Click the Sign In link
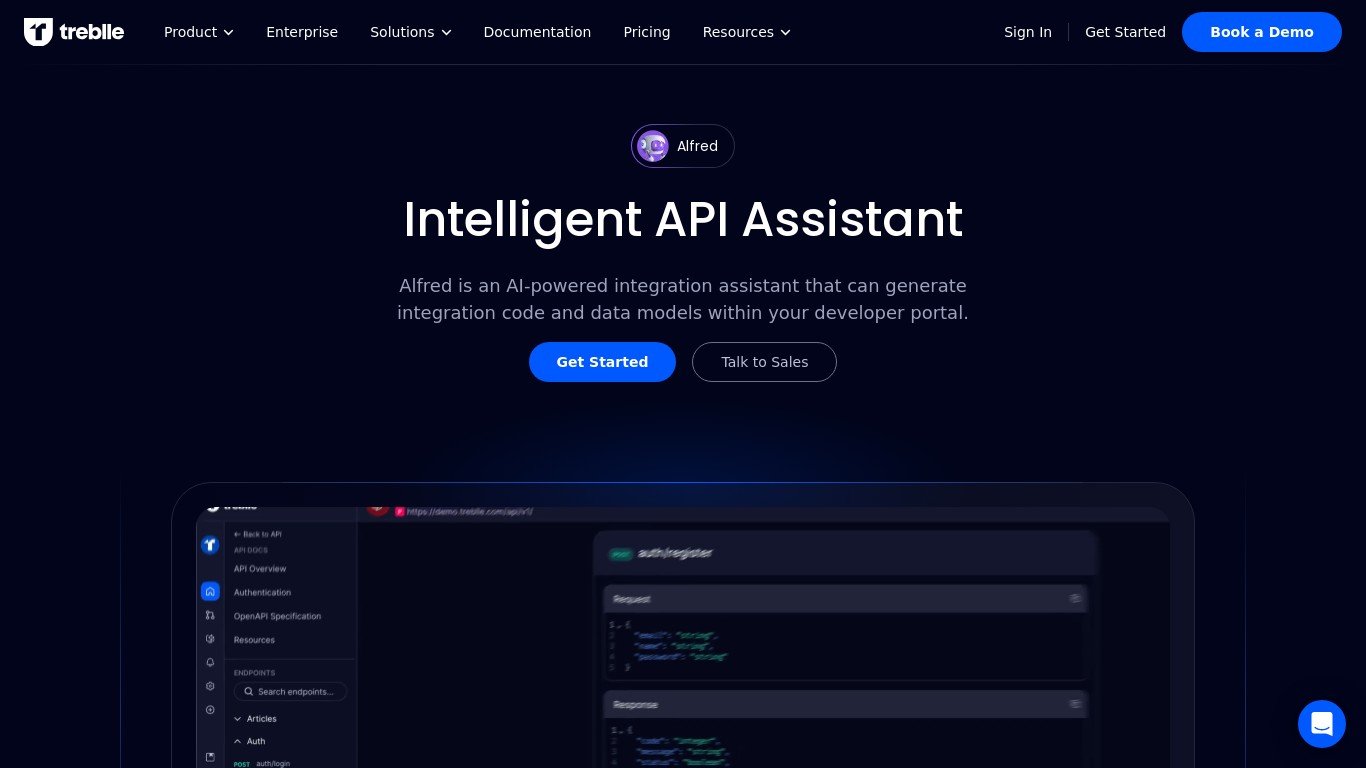1366x768 pixels. pyautogui.click(x=1027, y=32)
